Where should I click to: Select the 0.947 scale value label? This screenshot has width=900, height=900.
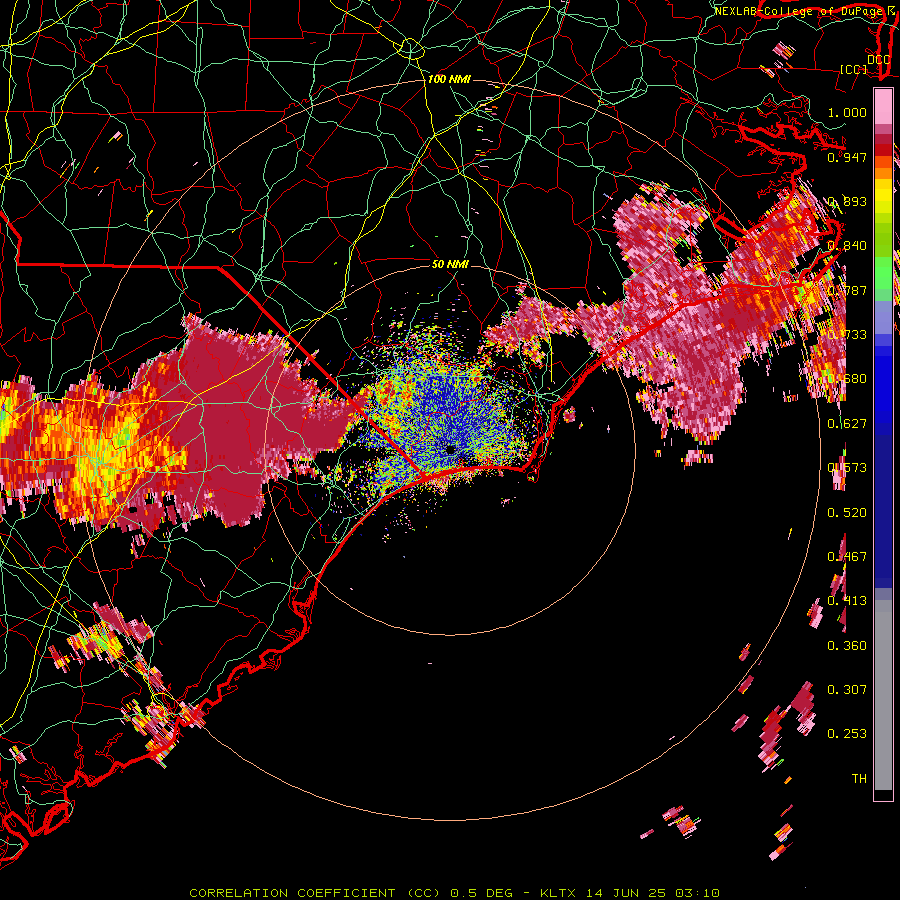pos(847,157)
